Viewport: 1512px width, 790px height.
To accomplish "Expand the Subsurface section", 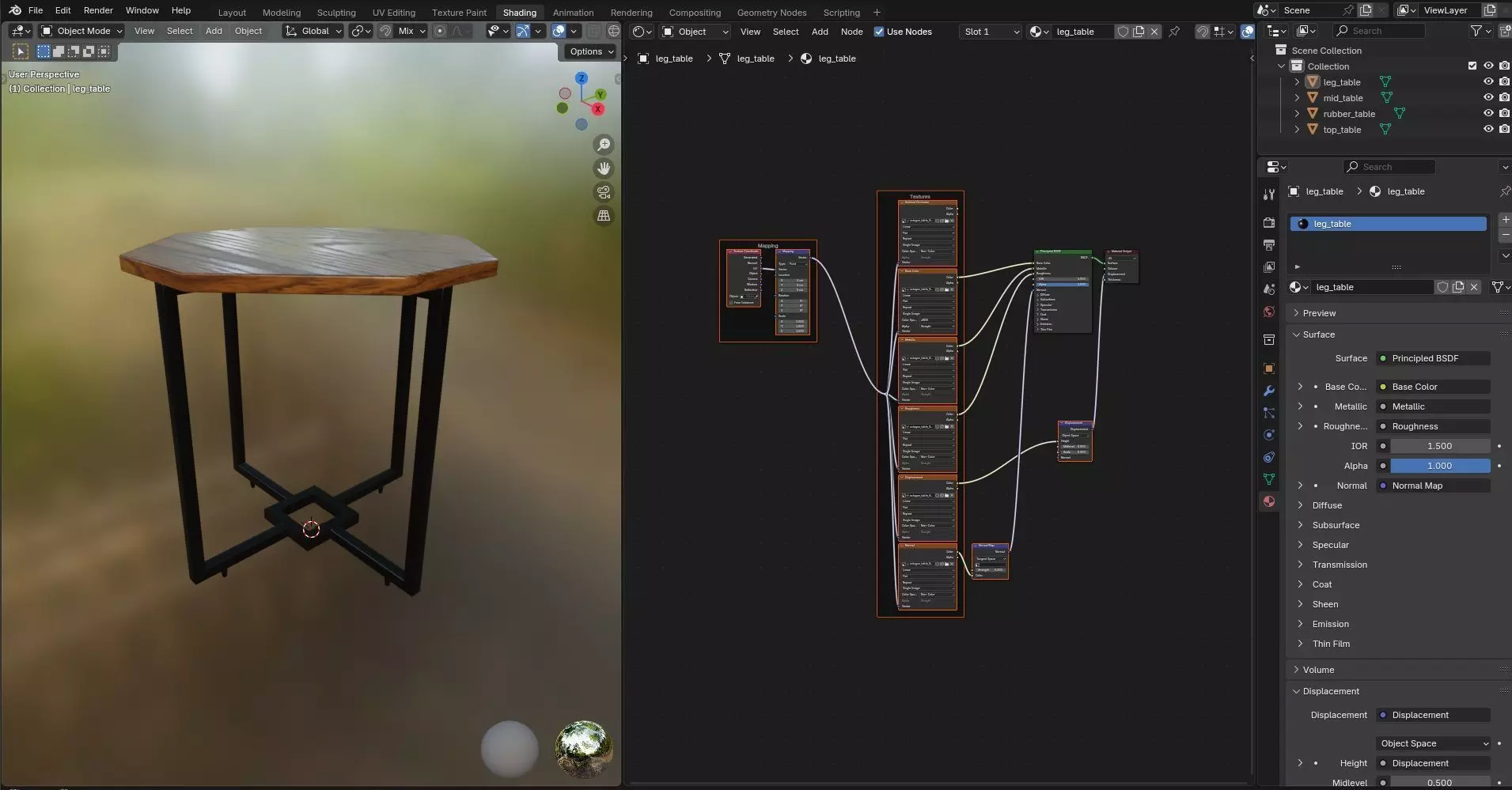I will [1336, 525].
